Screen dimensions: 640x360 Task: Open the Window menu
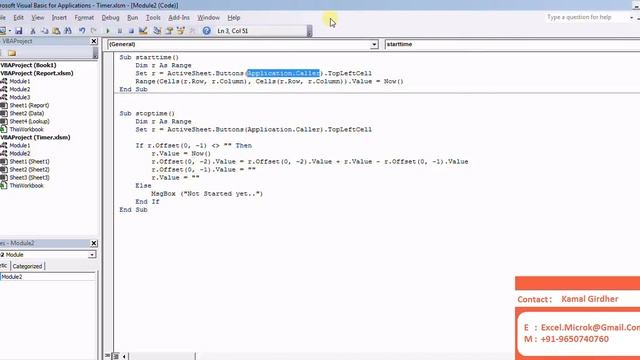[208, 18]
